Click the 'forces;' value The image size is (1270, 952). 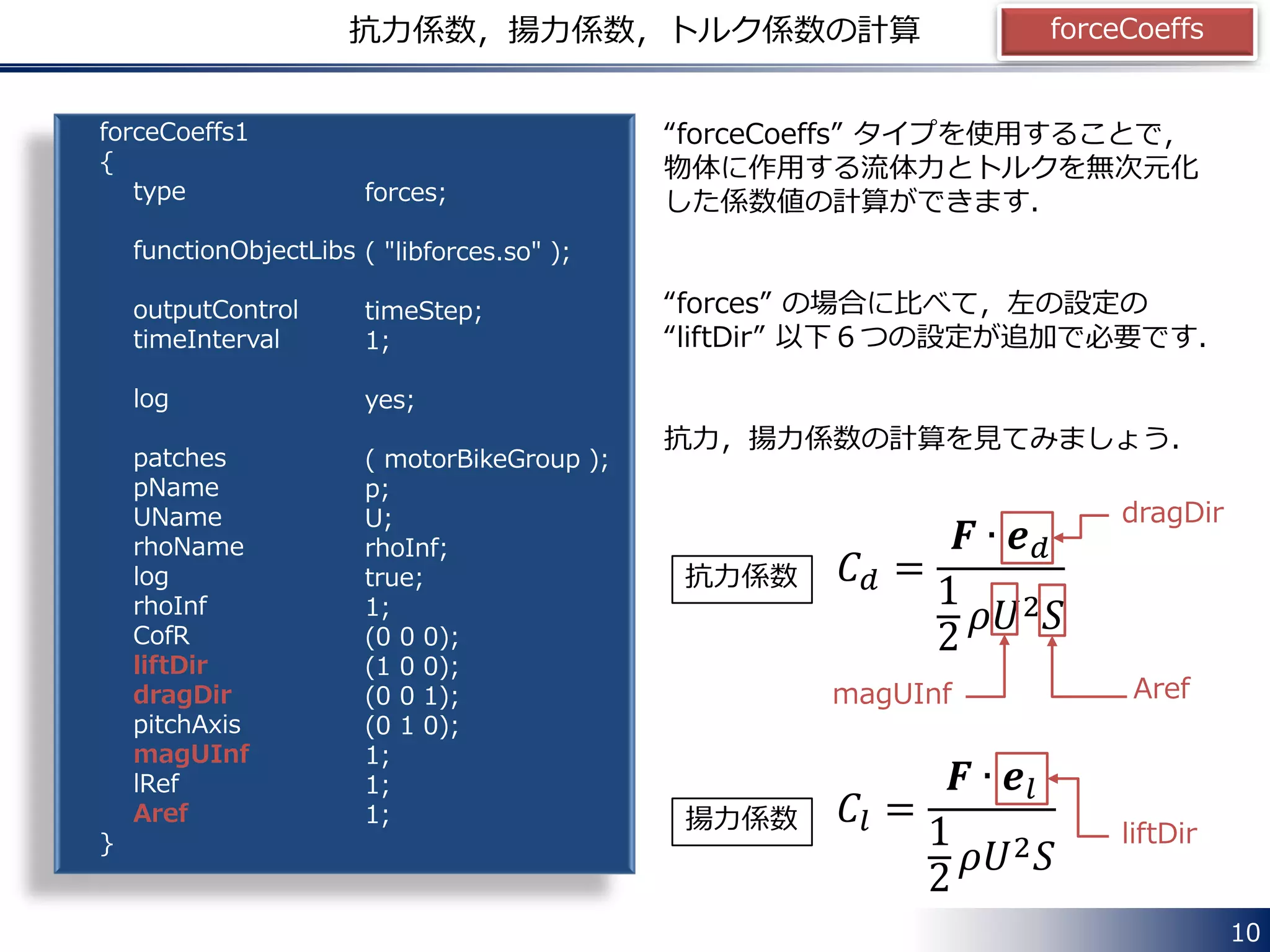click(405, 193)
